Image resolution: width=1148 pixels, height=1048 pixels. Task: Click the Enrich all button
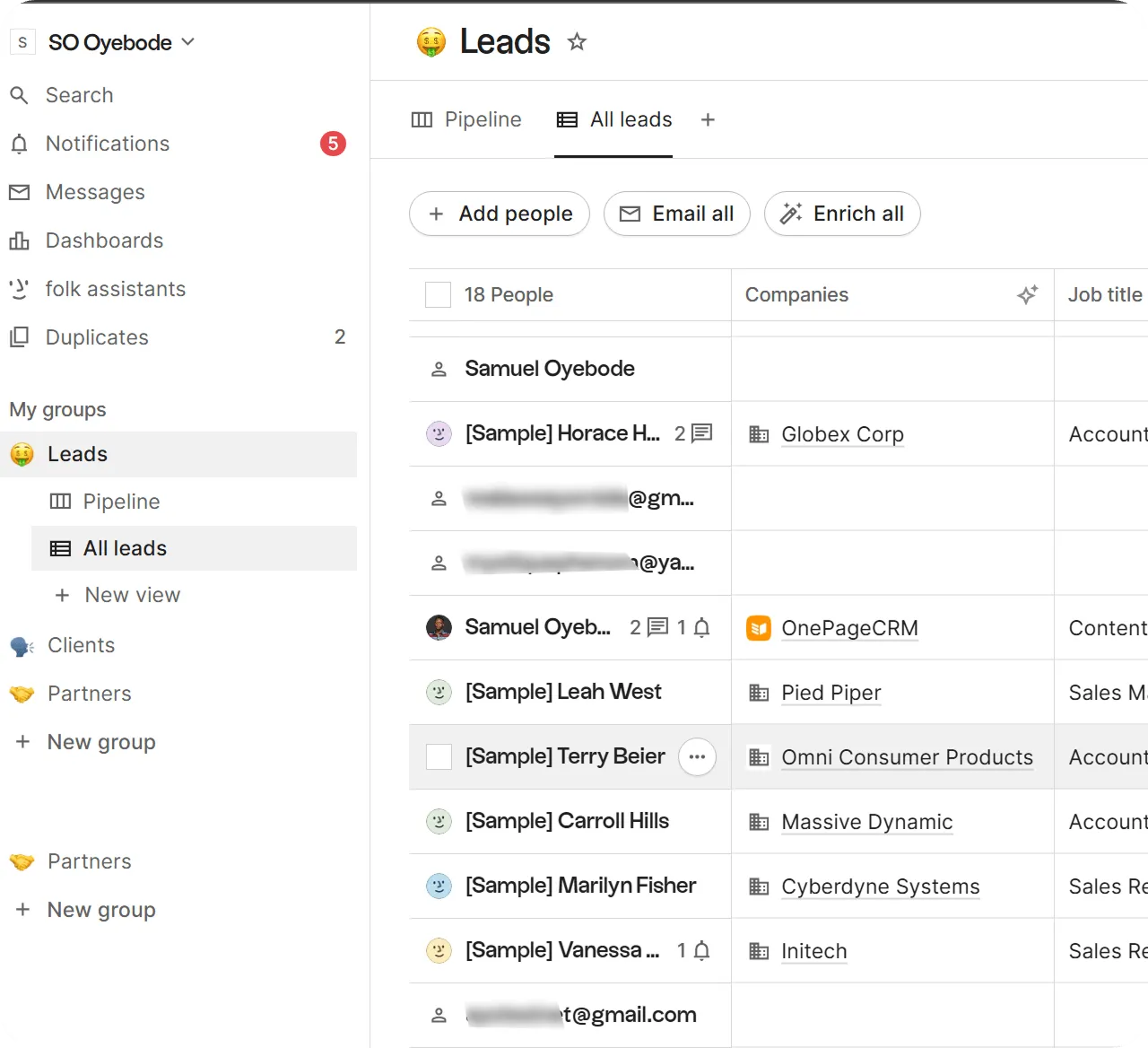point(842,214)
